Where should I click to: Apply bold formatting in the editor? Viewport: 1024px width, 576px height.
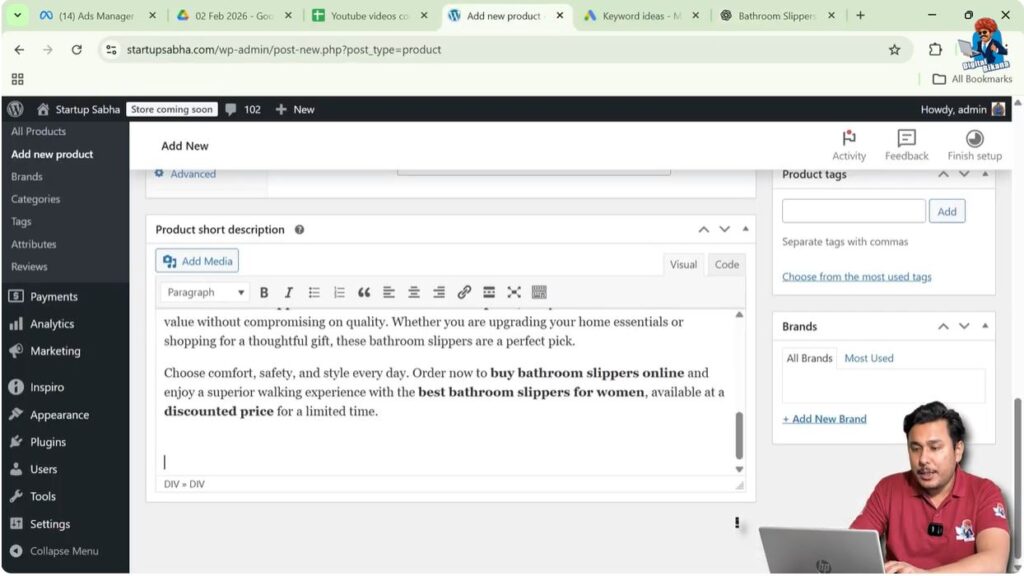pos(264,292)
